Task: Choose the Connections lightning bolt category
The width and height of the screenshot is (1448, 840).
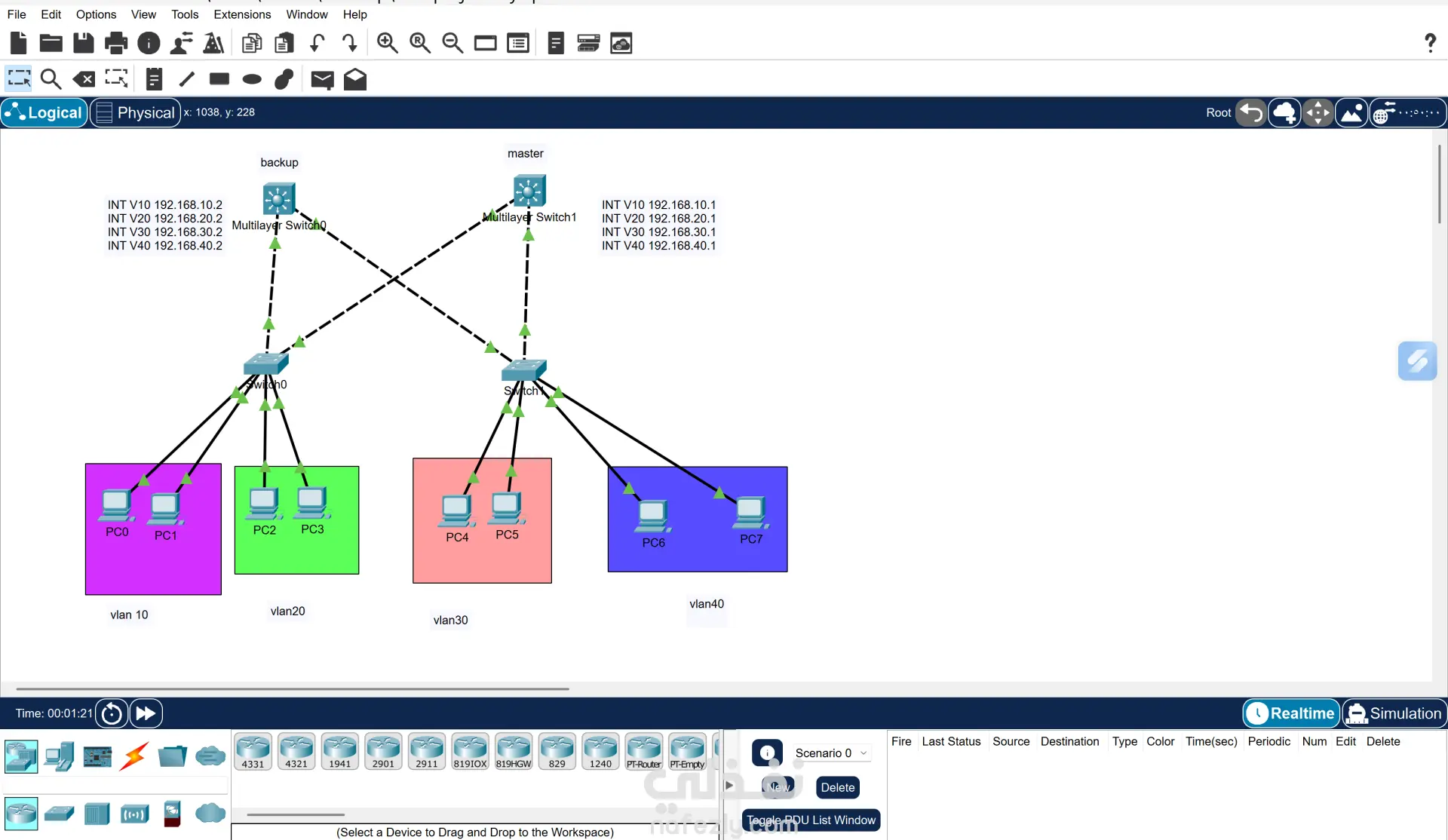Action: pos(134,756)
